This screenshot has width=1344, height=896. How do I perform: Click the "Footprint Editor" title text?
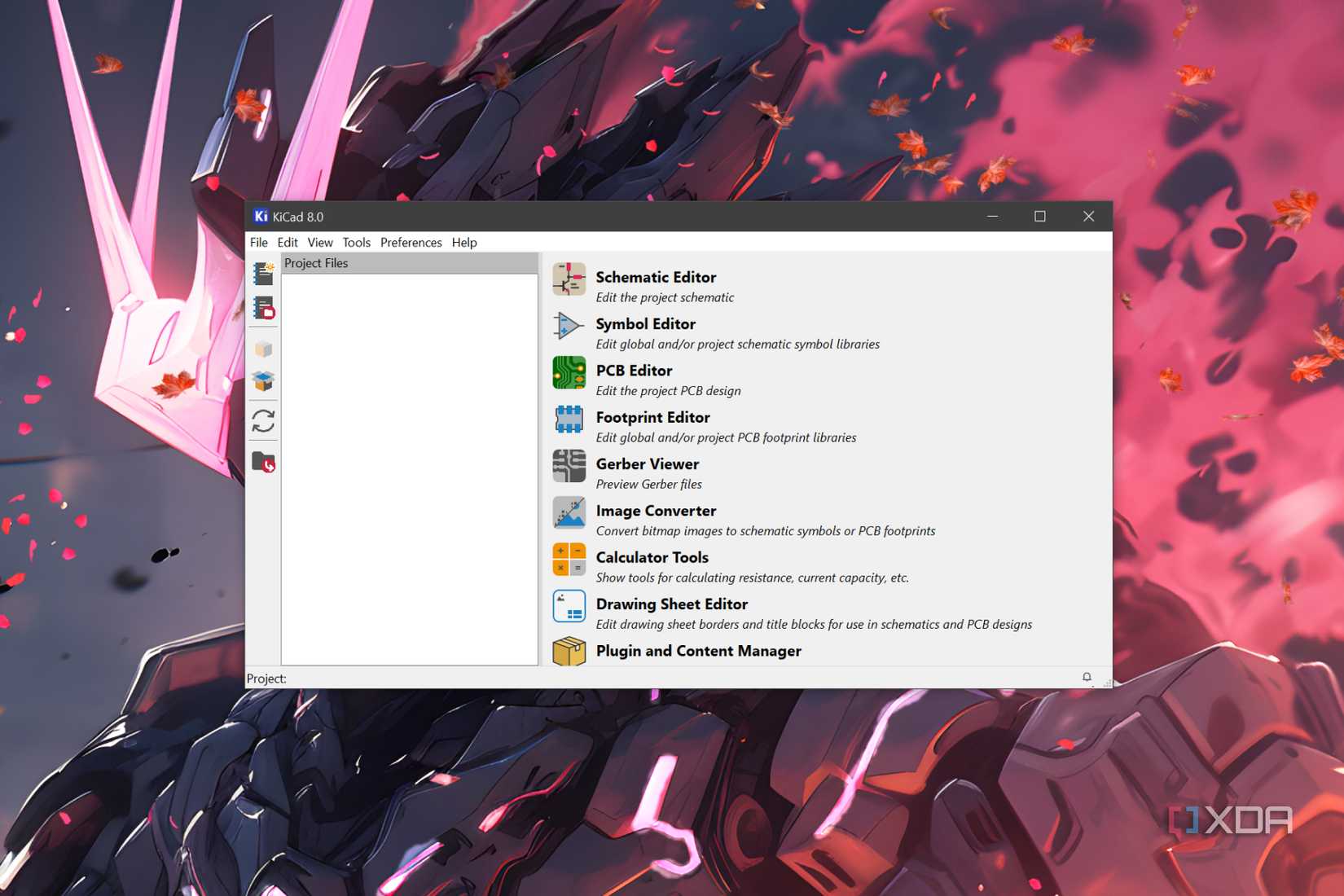pos(653,417)
